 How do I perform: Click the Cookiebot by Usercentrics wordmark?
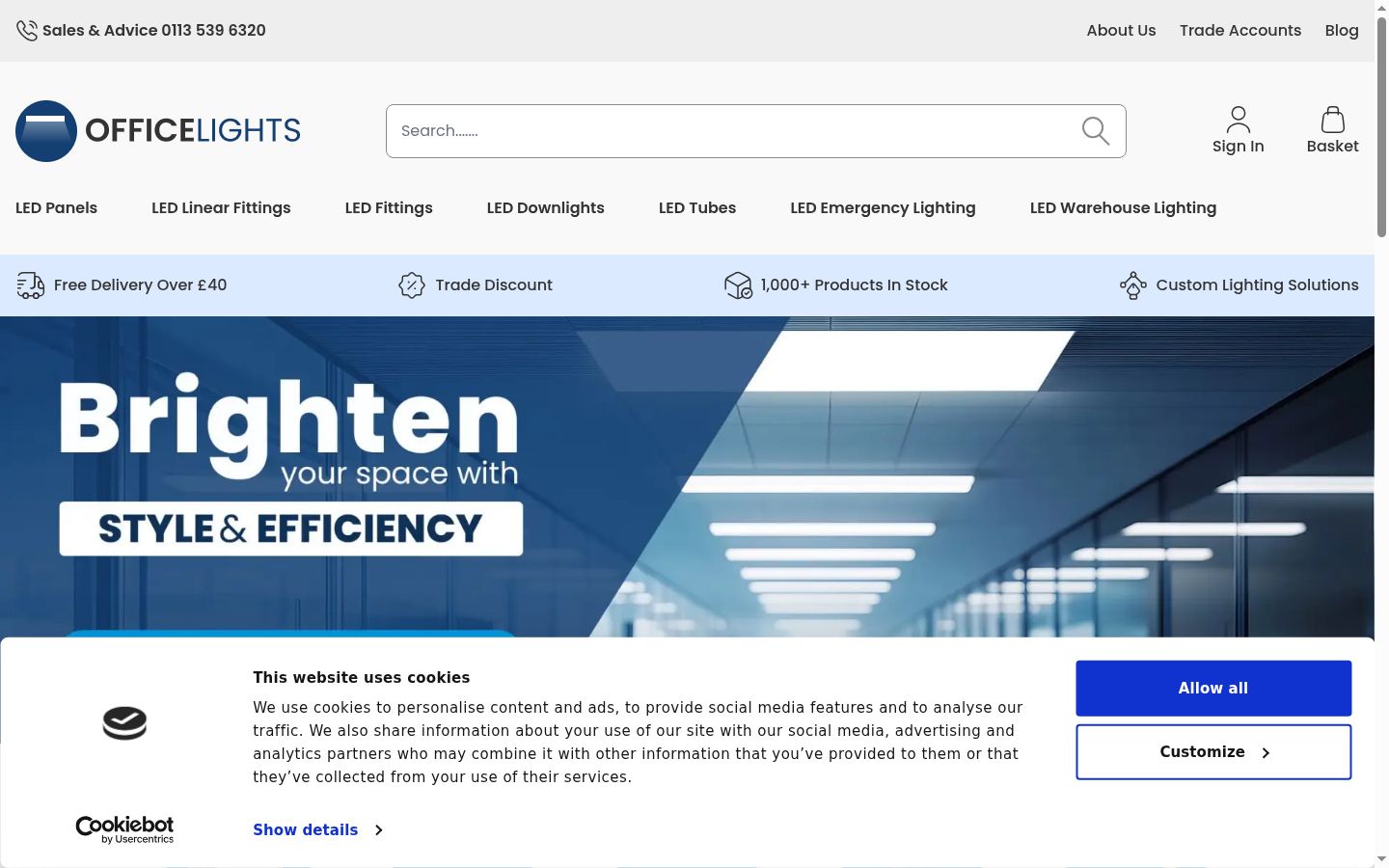124,829
